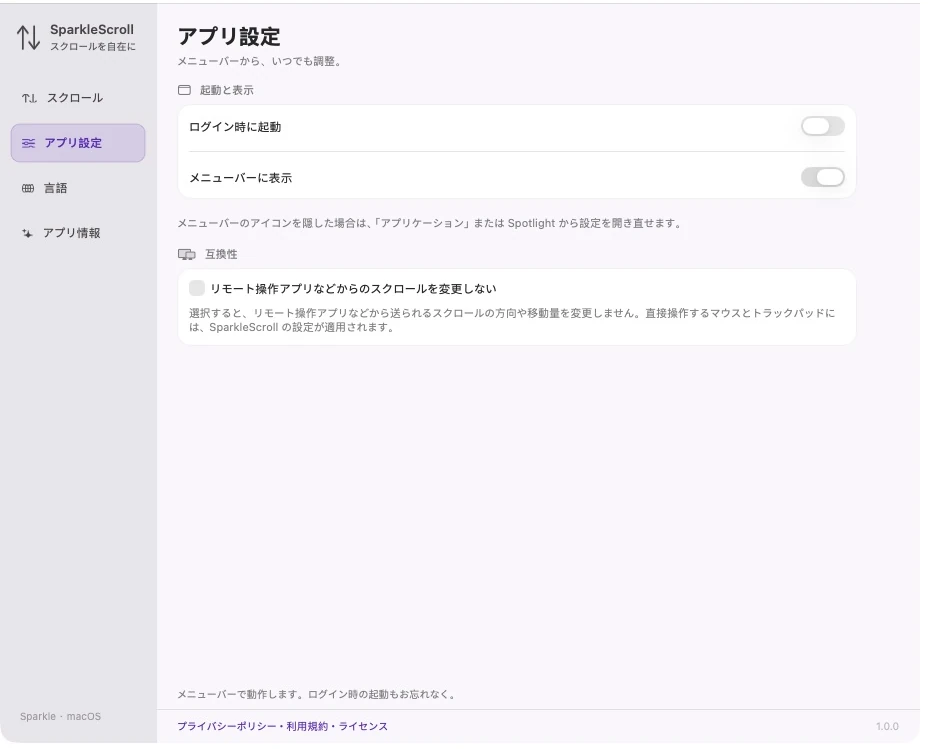Click the globe icon beside 言語
The image size is (928, 749).
pos(28,189)
